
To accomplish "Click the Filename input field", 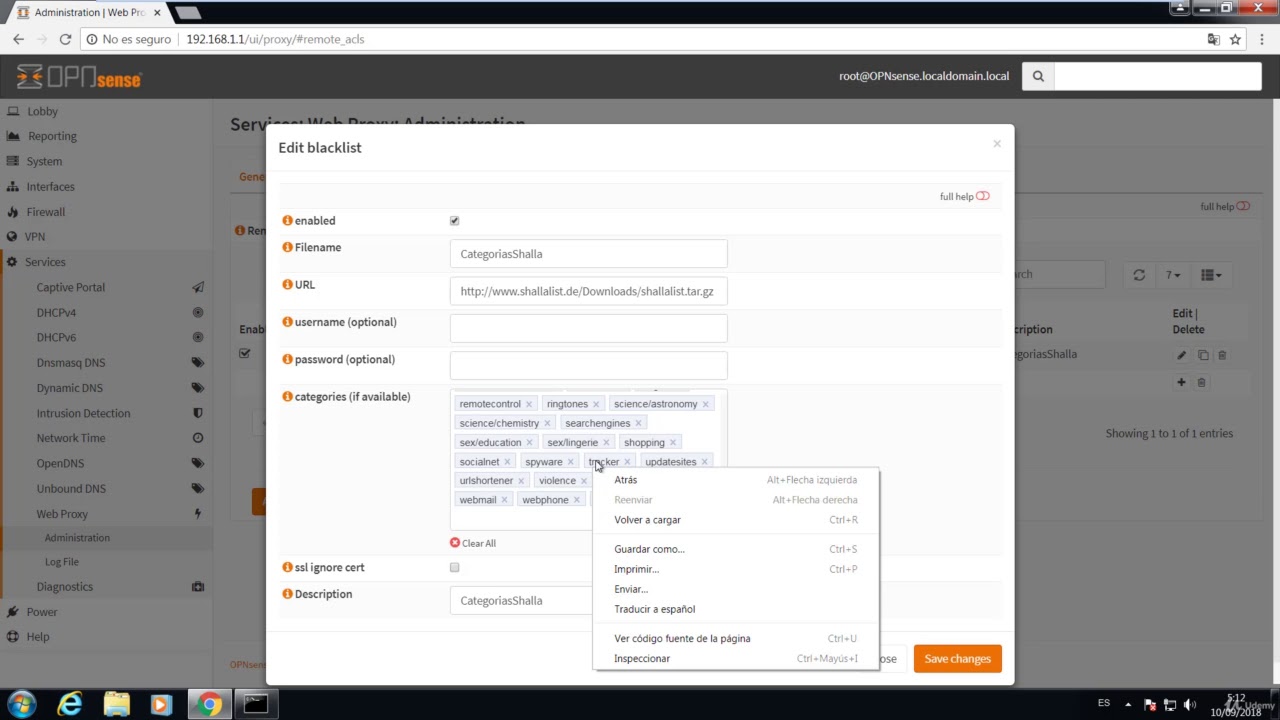I will point(589,254).
